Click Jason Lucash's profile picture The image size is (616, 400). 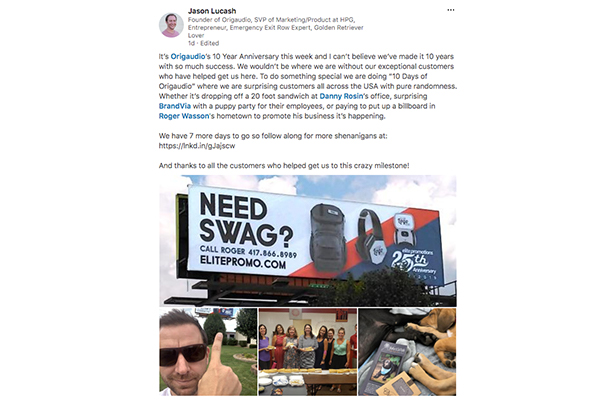click(171, 25)
